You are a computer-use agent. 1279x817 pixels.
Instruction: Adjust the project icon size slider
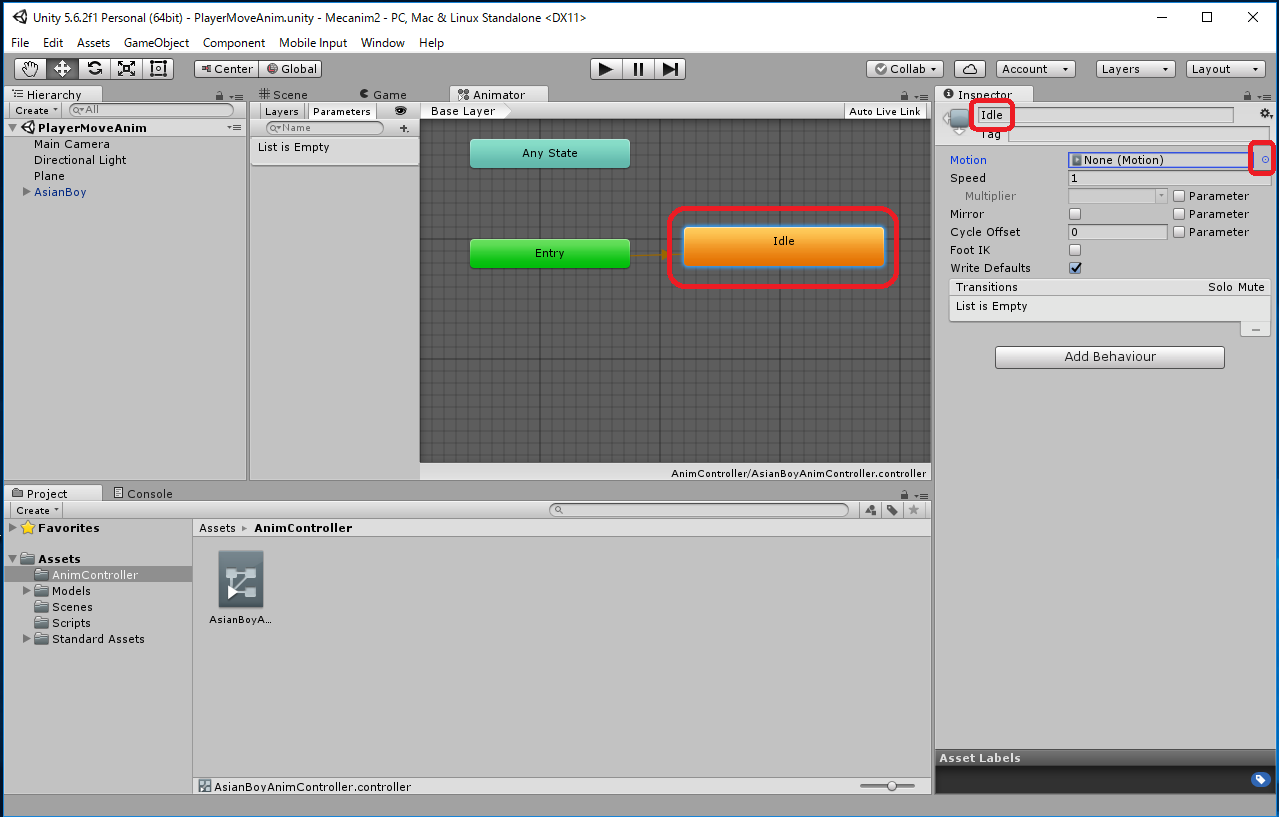[891, 786]
